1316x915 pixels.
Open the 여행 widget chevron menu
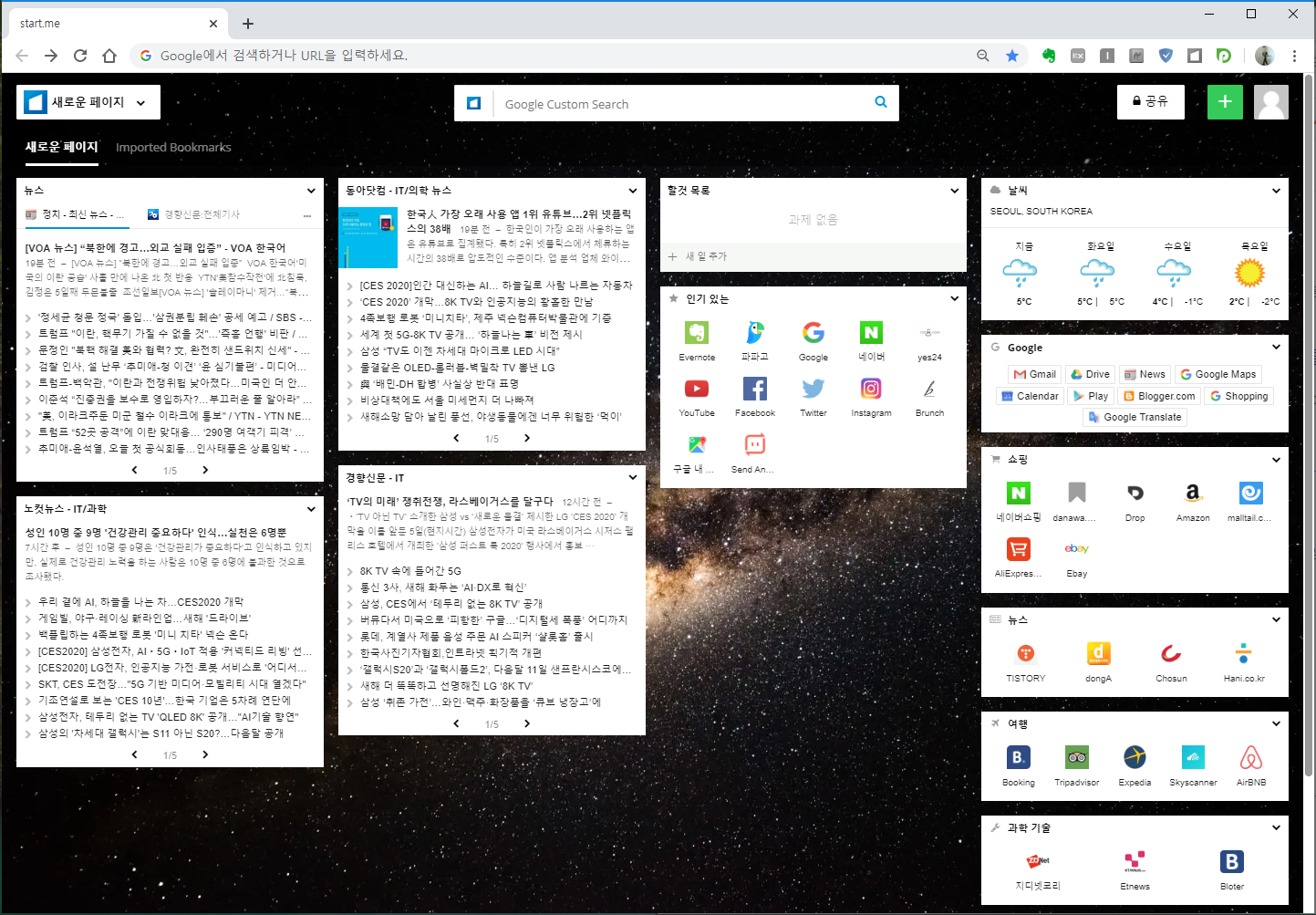pos(1276,723)
